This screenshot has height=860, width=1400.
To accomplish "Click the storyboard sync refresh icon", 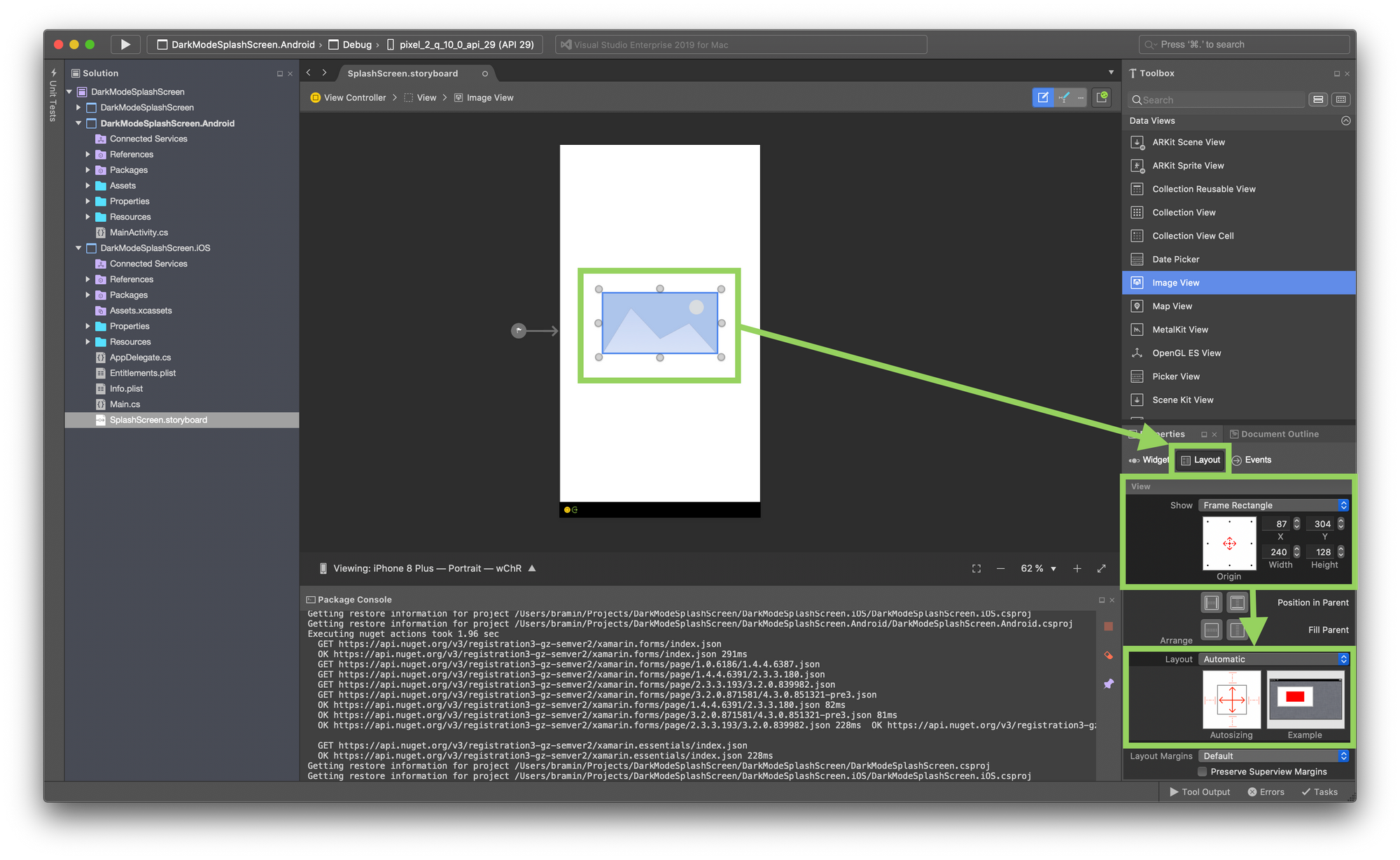I will (x=1102, y=98).
